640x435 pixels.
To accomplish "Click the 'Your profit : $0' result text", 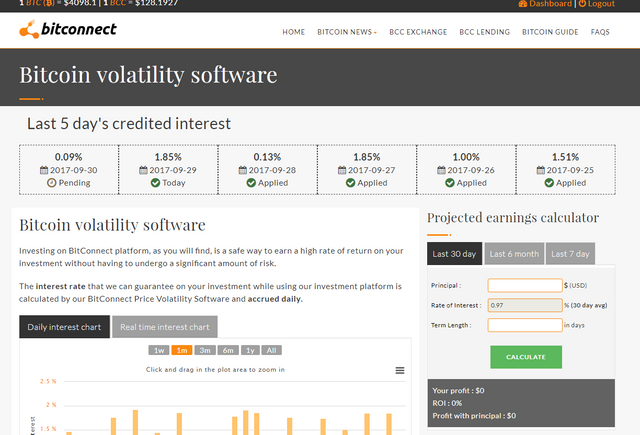I will pyautogui.click(x=458, y=391).
